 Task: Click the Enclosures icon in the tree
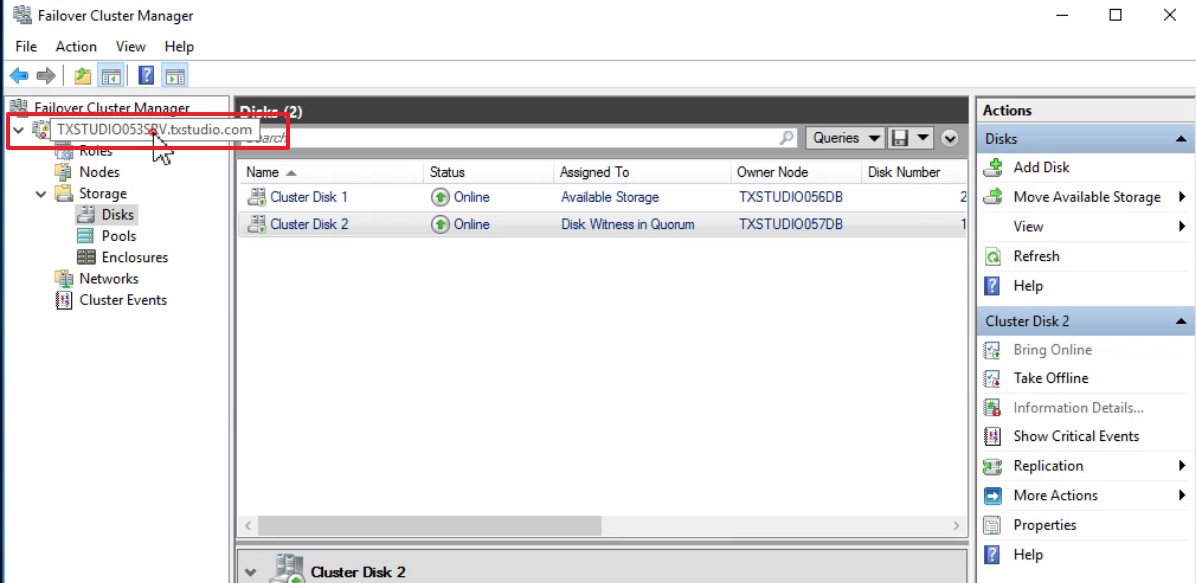tap(86, 257)
